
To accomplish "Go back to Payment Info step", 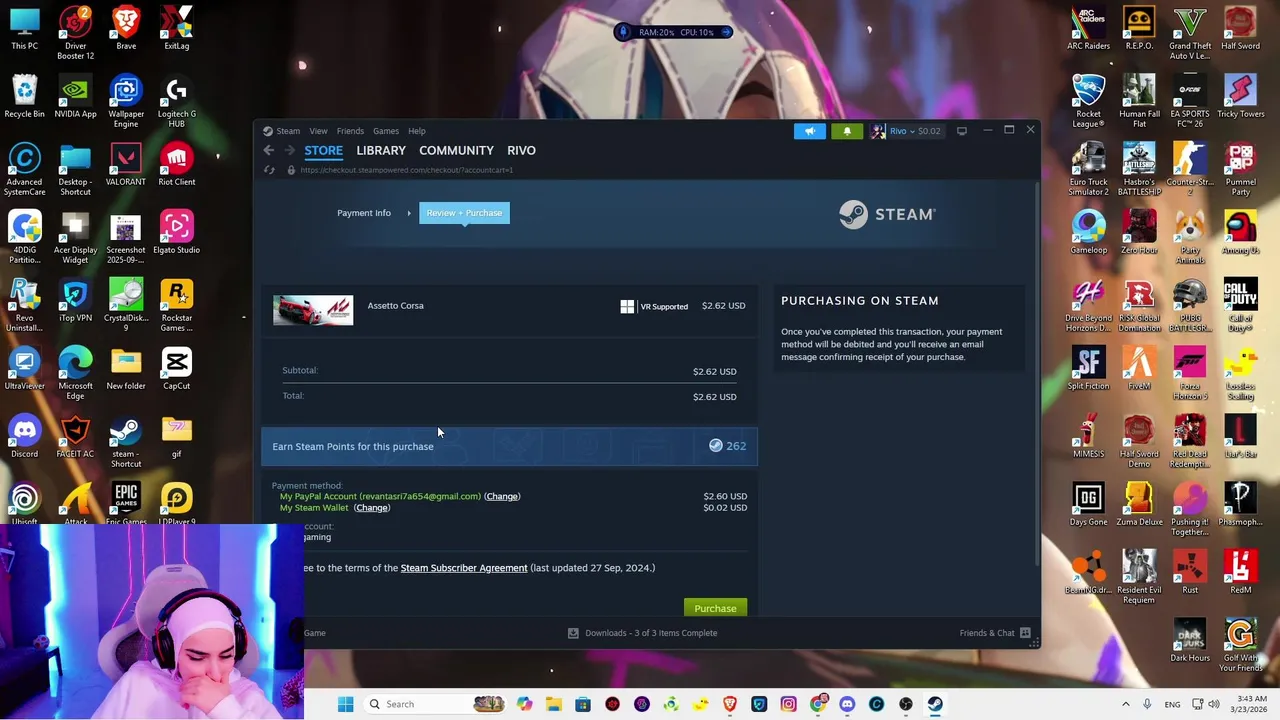I will pyautogui.click(x=364, y=213).
